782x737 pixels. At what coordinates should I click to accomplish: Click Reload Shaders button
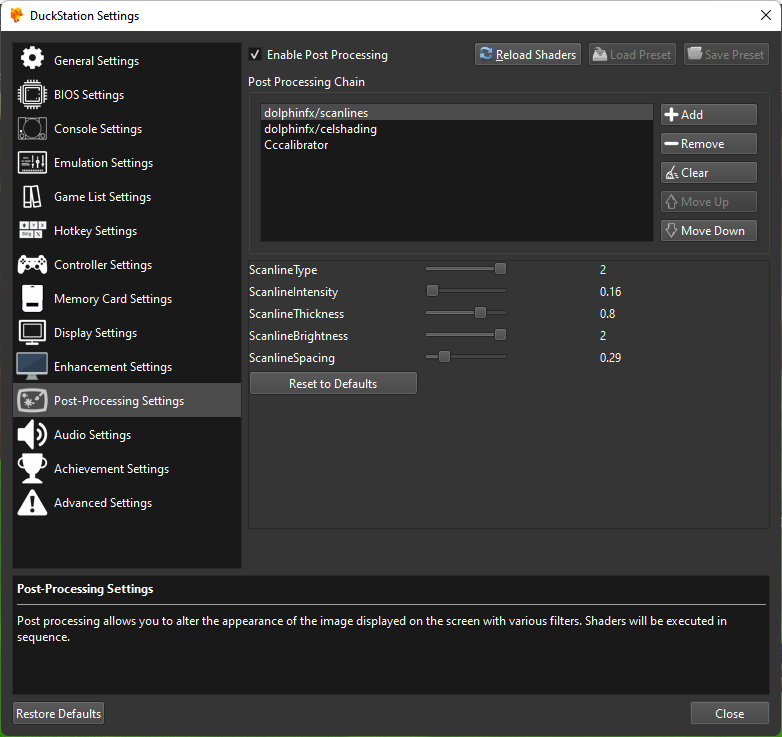pyautogui.click(x=528, y=54)
